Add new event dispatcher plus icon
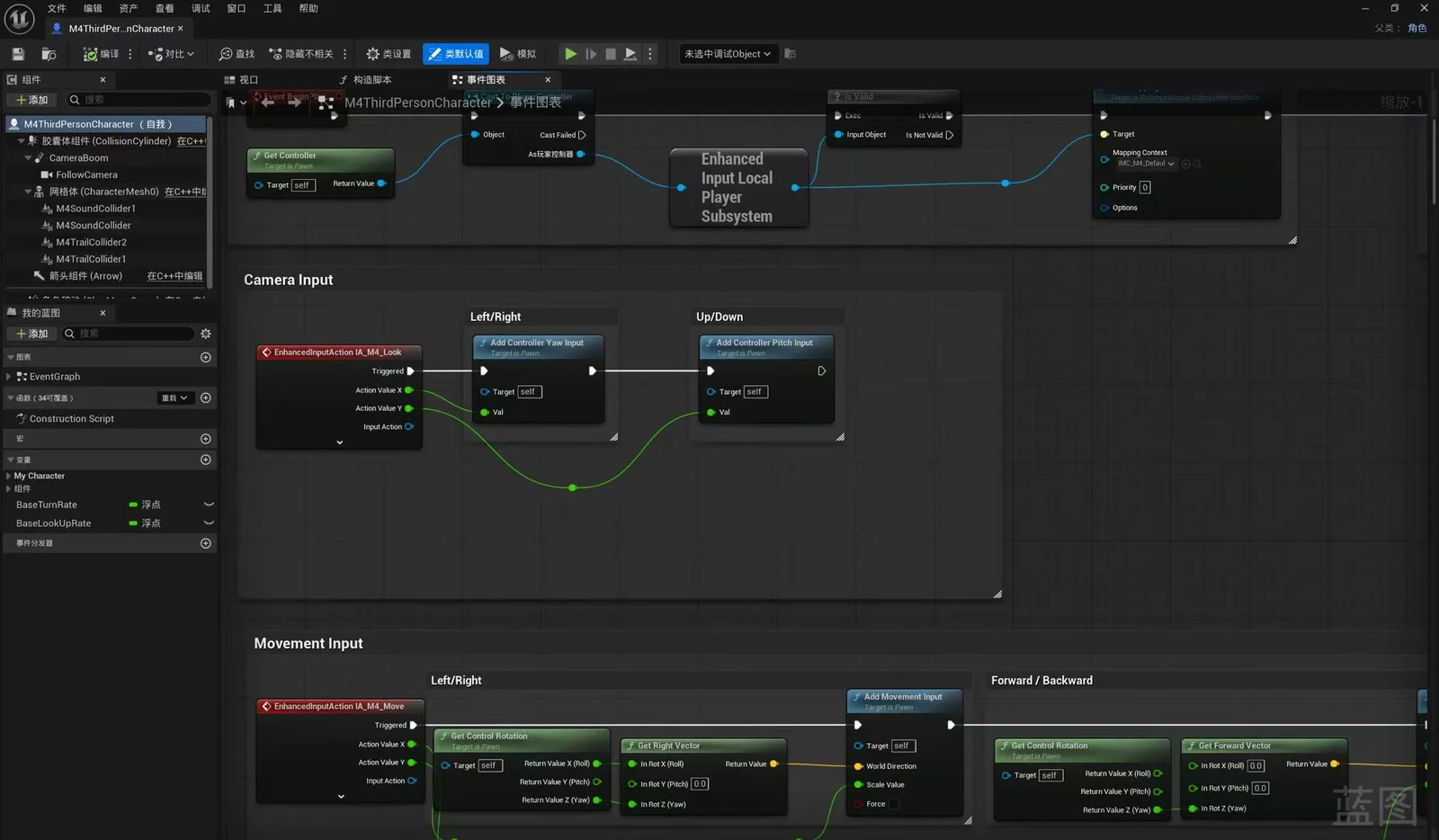This screenshot has height=840, width=1439. 206,543
